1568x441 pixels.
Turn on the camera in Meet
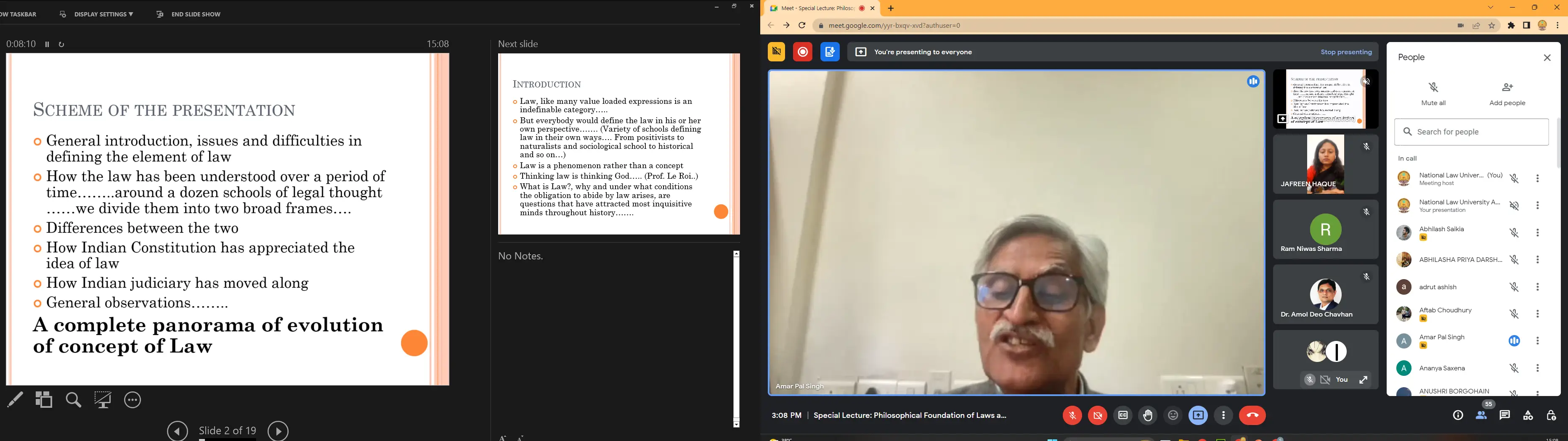1098,415
